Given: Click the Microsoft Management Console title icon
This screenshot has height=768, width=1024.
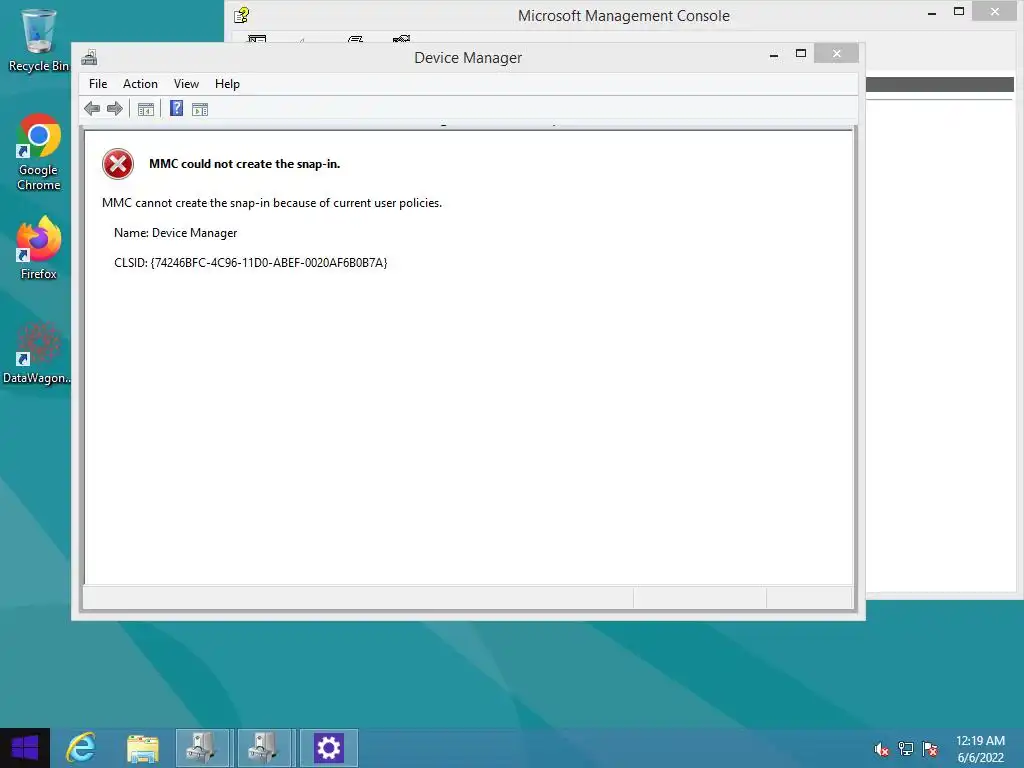Looking at the screenshot, I should (242, 15).
